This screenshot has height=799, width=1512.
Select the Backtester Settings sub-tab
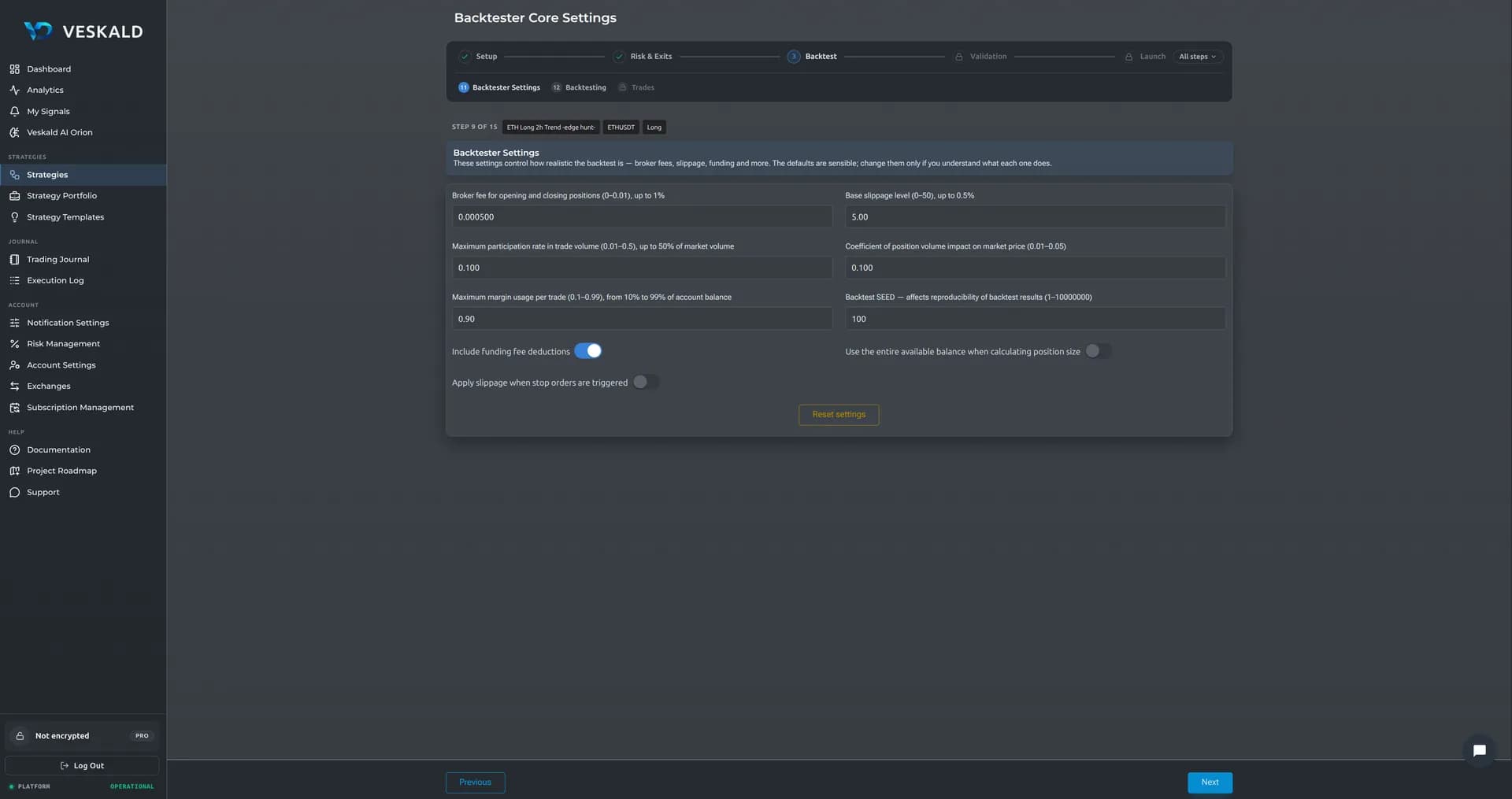pyautogui.click(x=499, y=87)
